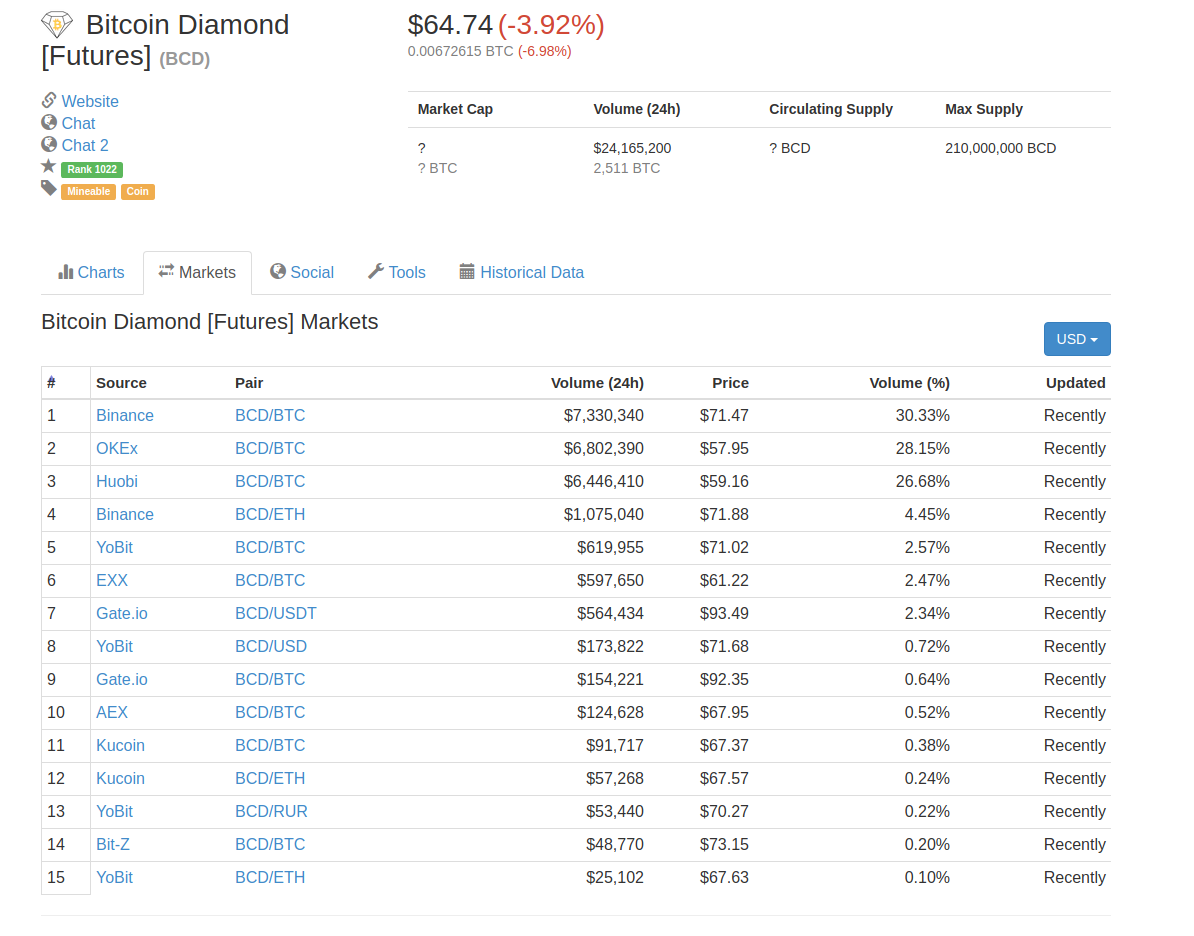Open AEX source link
Viewport: 1194px width, 936px height.
coord(112,713)
